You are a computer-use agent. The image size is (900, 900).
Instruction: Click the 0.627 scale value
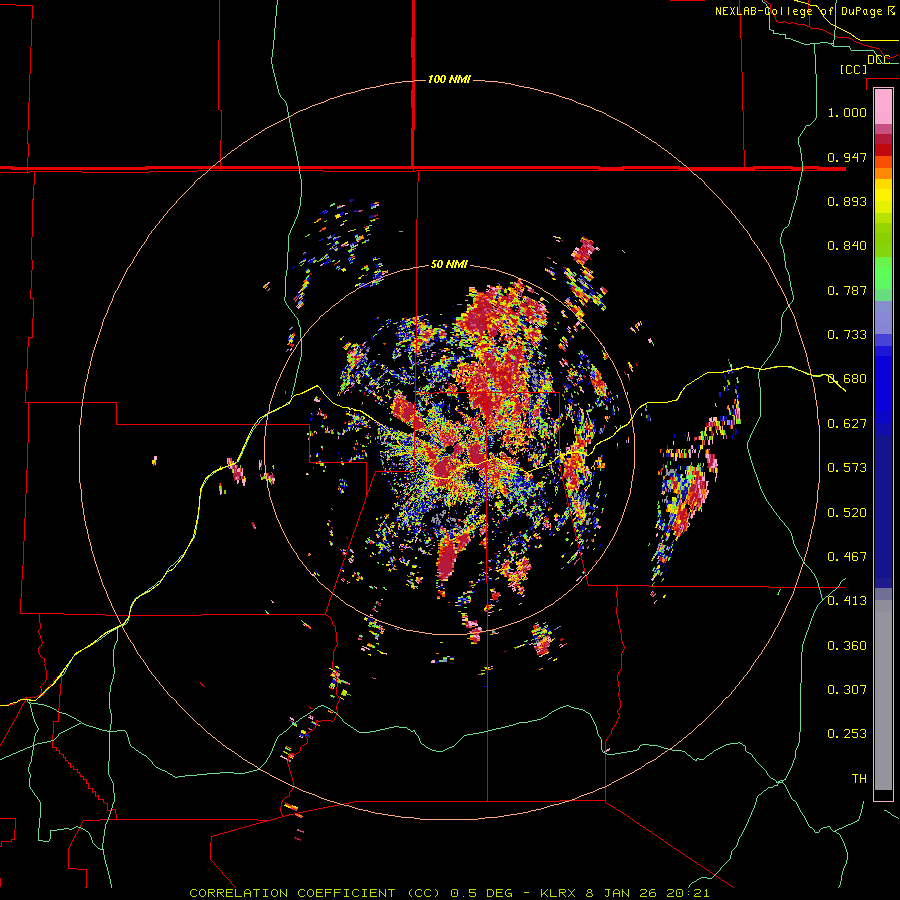tap(847, 424)
